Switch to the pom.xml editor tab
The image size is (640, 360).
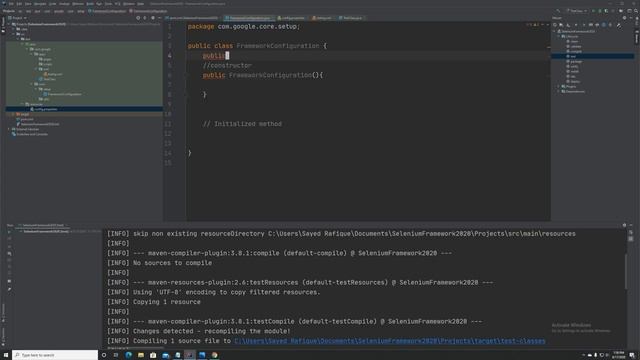192,18
